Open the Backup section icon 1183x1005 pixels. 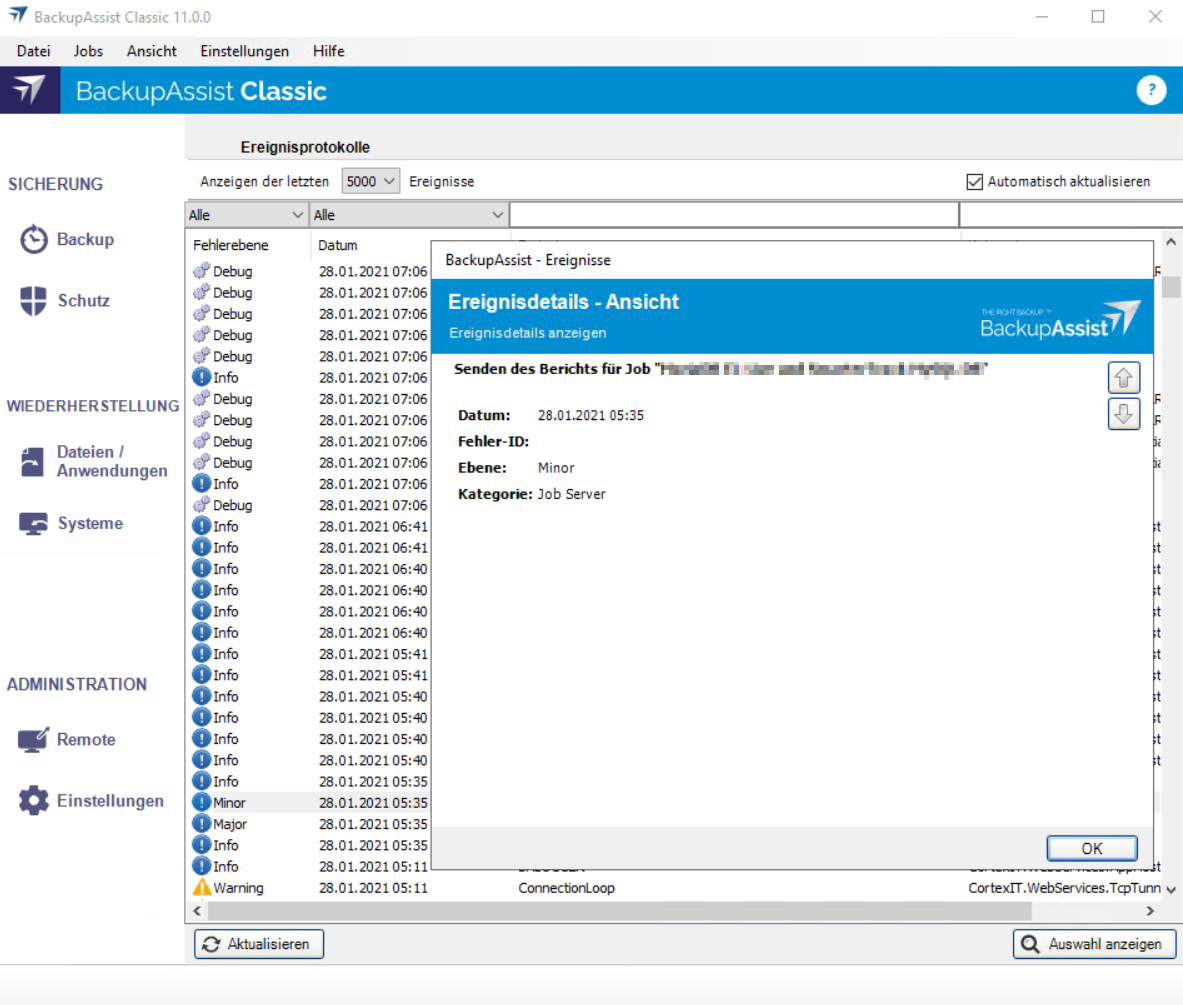tap(34, 240)
